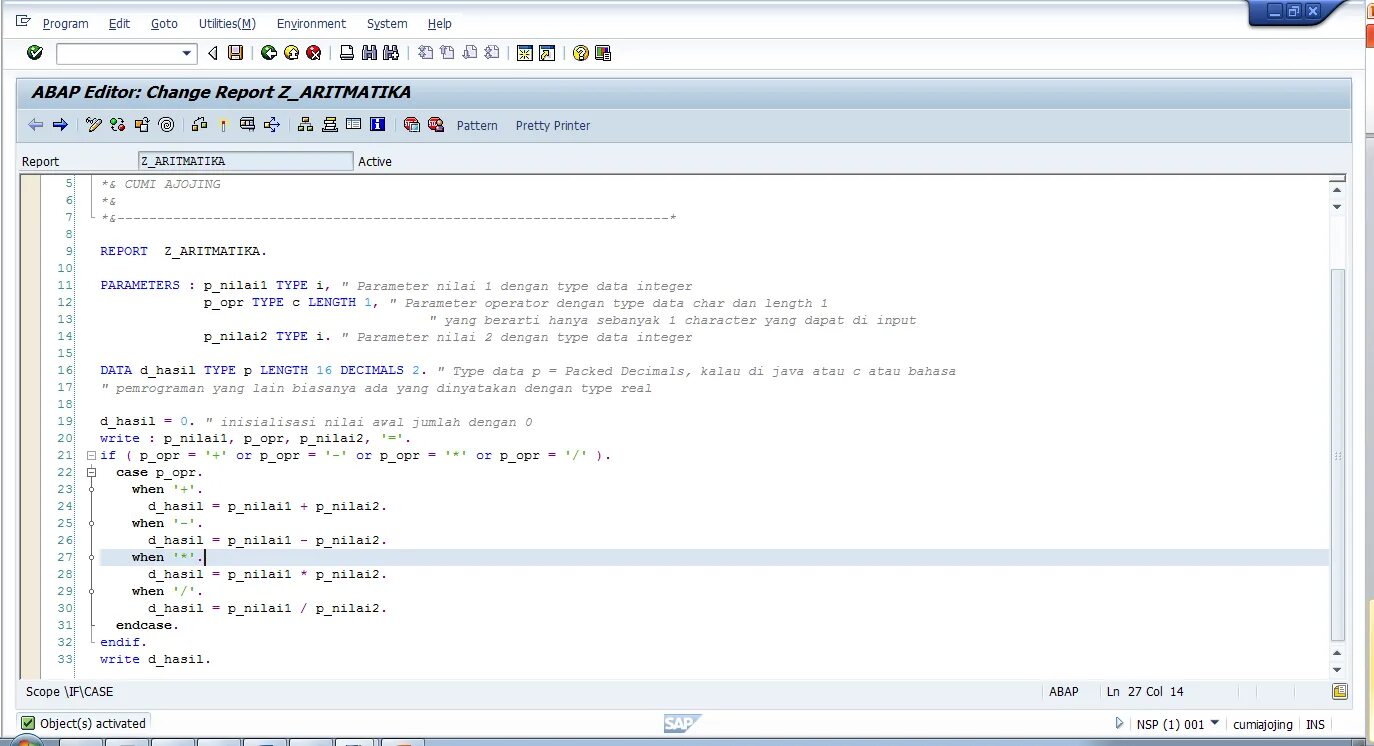Click the editor scrollbar bottom down arrow
1374x746 pixels.
1337,670
